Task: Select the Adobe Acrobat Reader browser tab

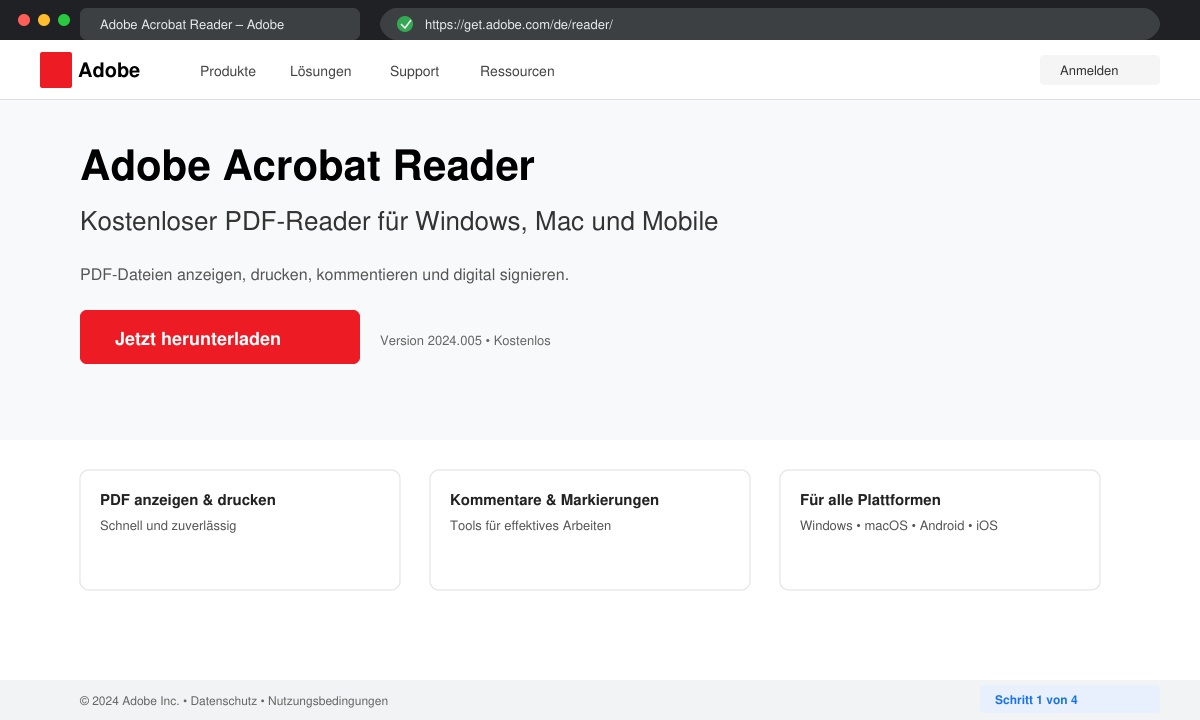Action: click(x=220, y=24)
